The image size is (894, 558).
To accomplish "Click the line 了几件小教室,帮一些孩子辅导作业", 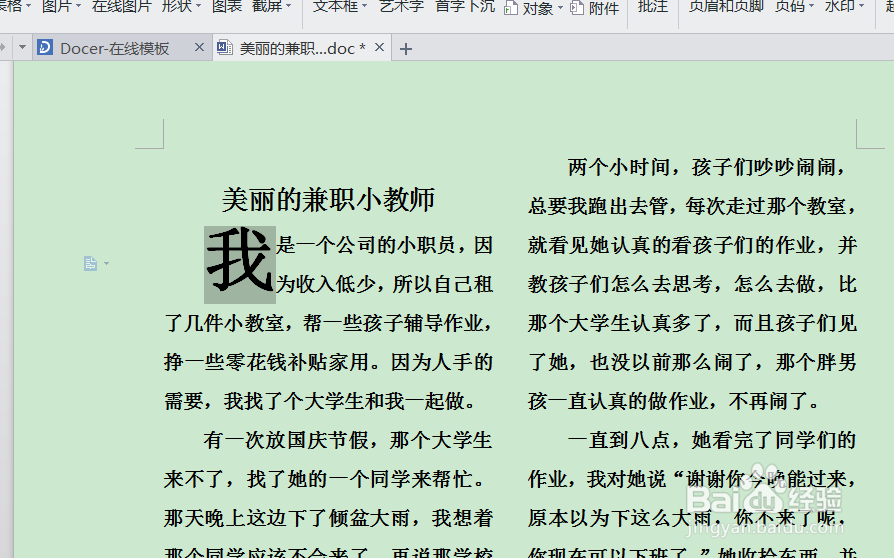I will 328,323.
